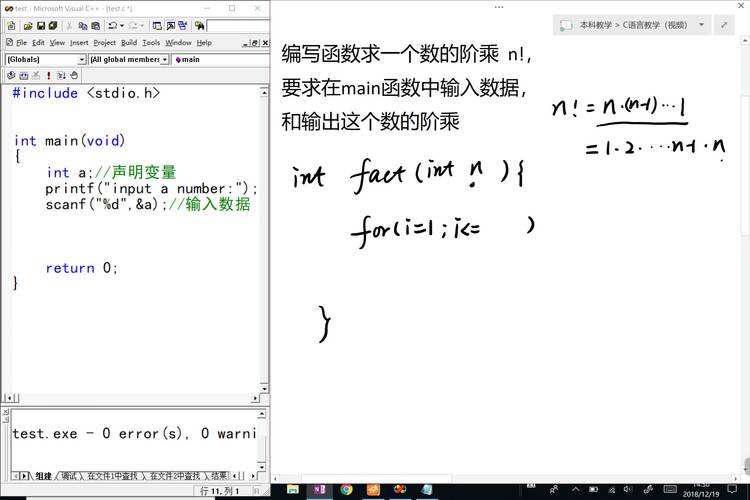Open the Help menu
Screen dimensions: 750x500
coord(204,43)
